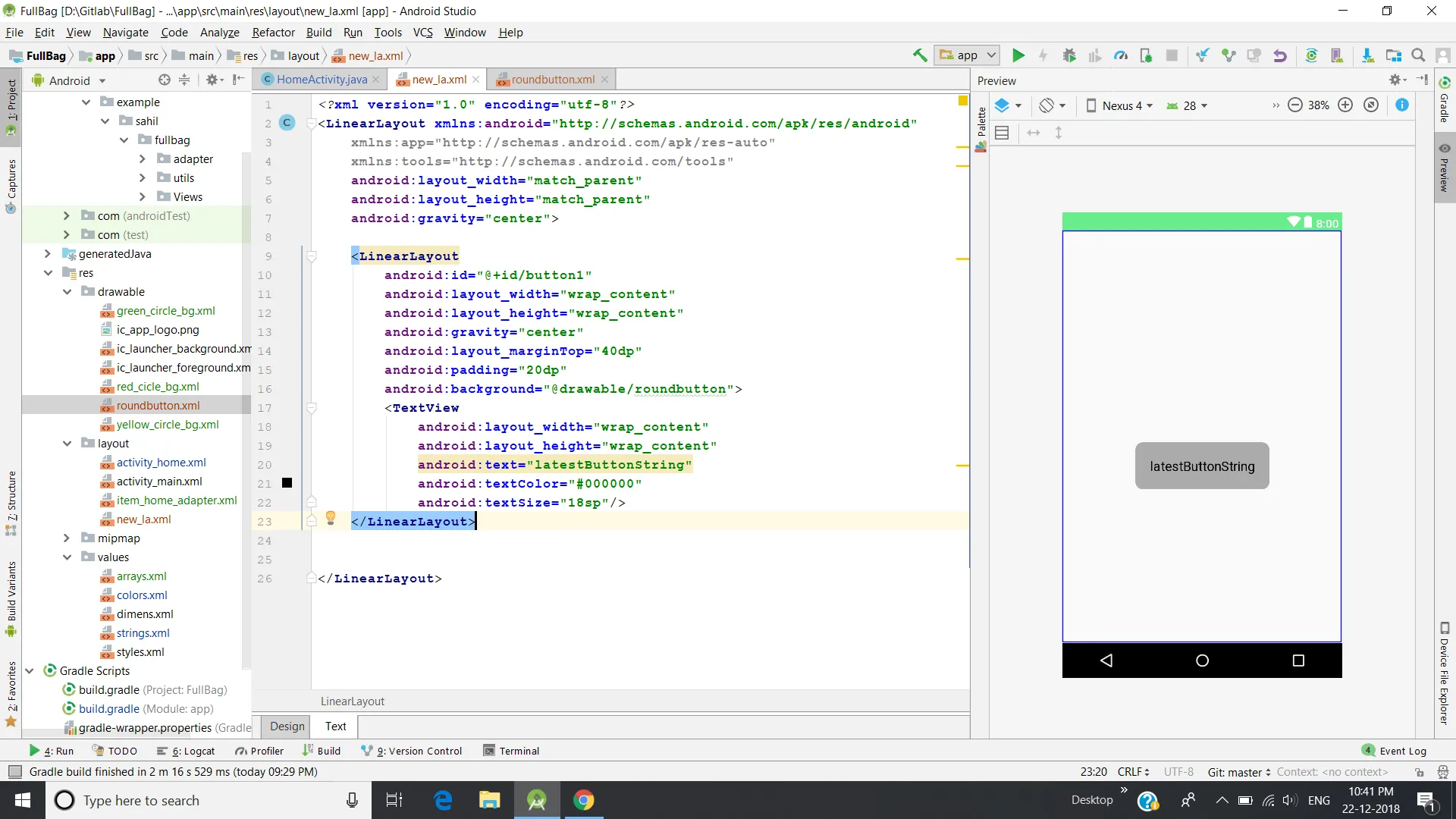Switch to HomeActivity.java tab

[321, 79]
